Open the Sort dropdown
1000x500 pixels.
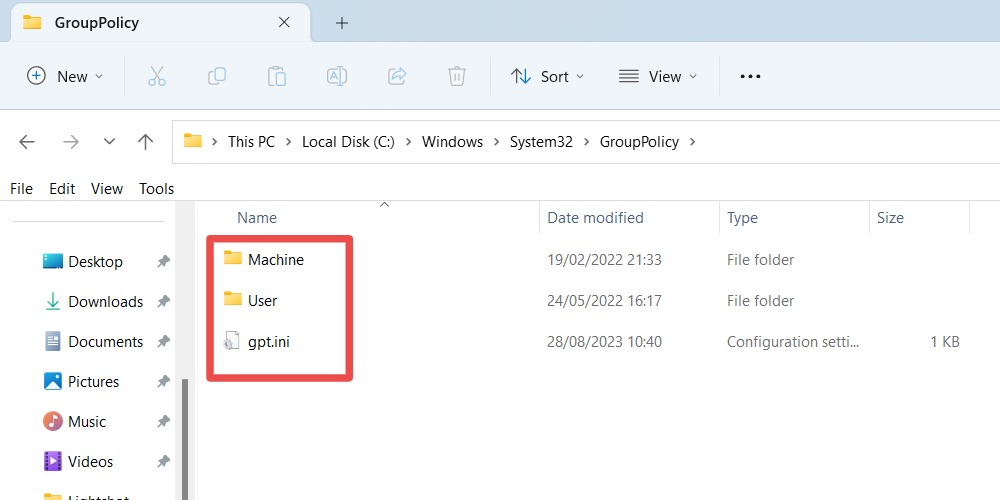pyautogui.click(x=547, y=77)
